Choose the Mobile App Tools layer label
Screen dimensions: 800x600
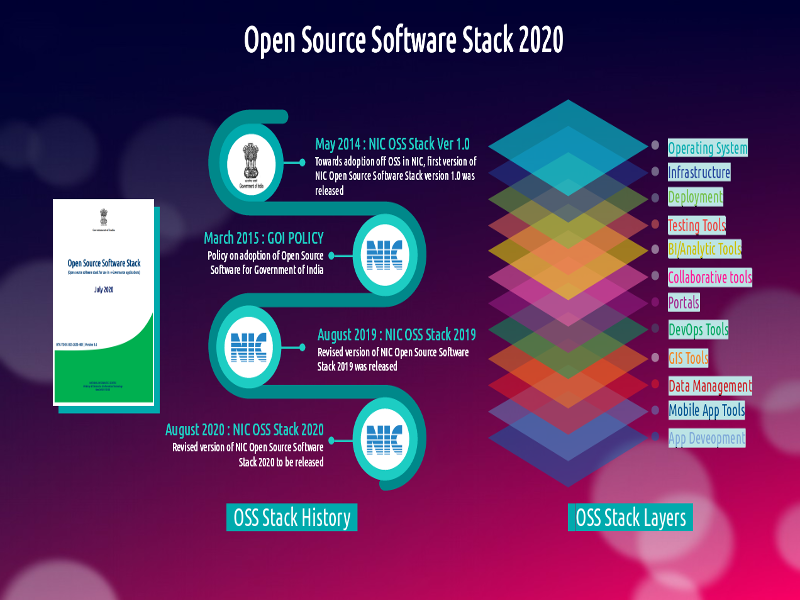[x=707, y=410]
